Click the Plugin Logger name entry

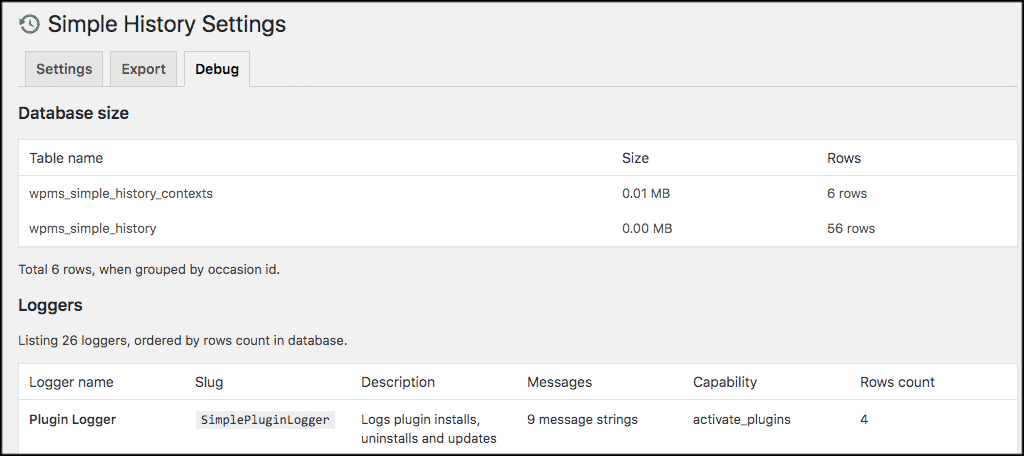[72, 419]
